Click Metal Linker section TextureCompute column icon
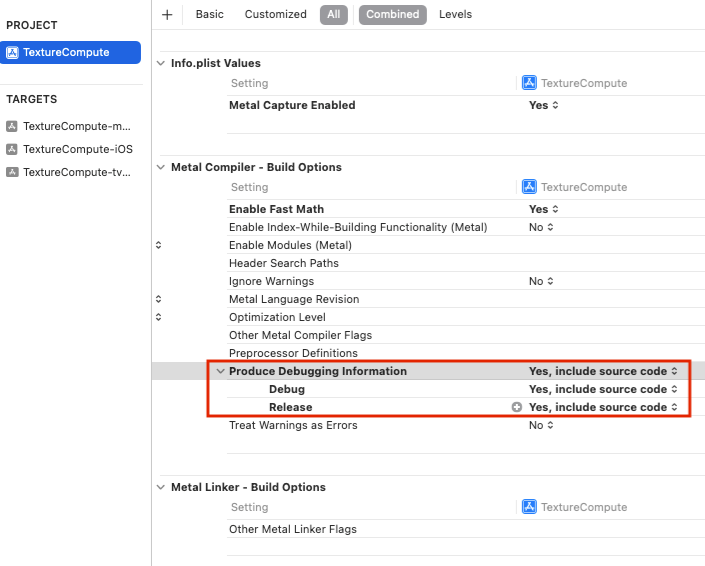Viewport: 705px width, 566px height. pos(529,507)
